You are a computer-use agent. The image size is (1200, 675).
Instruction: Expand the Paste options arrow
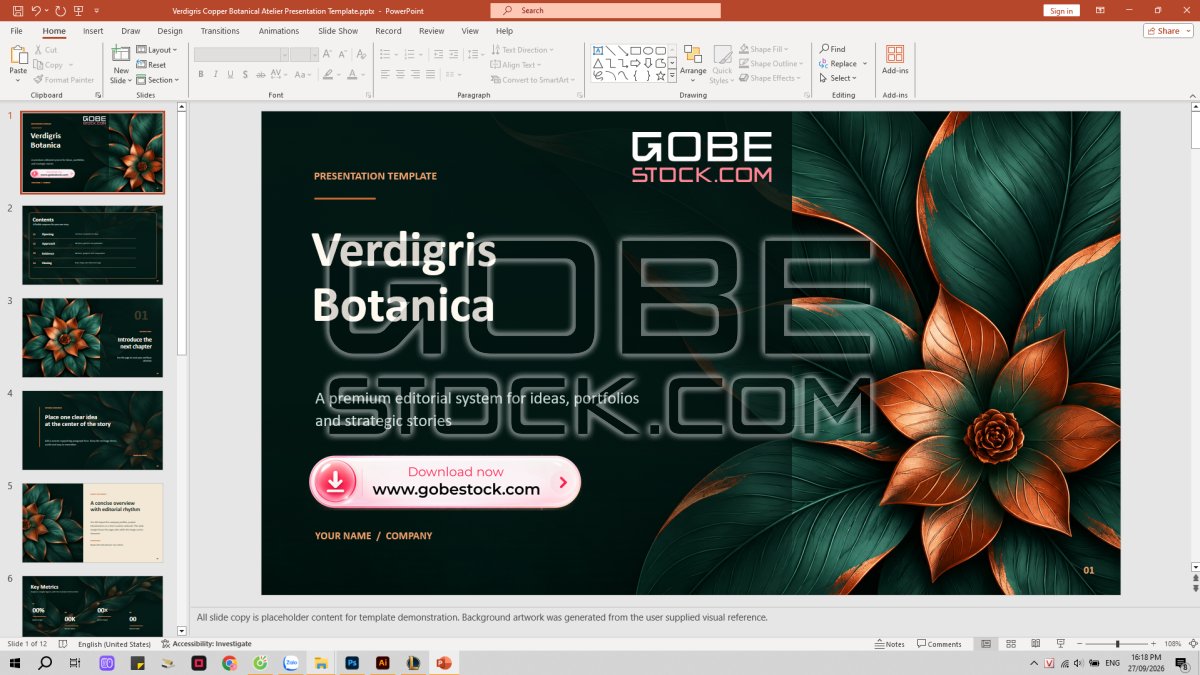coord(18,80)
